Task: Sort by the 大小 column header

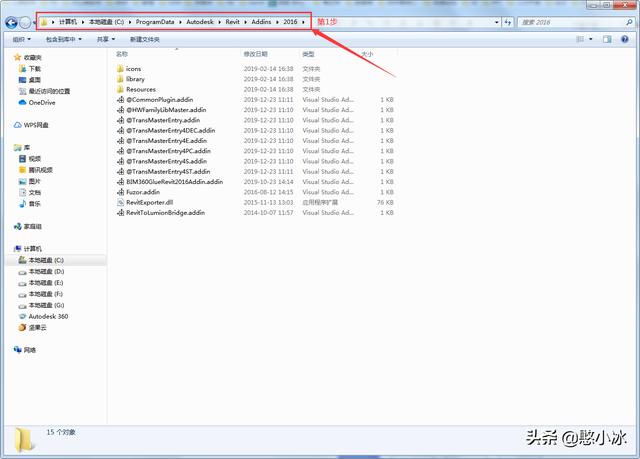Action: click(x=367, y=54)
